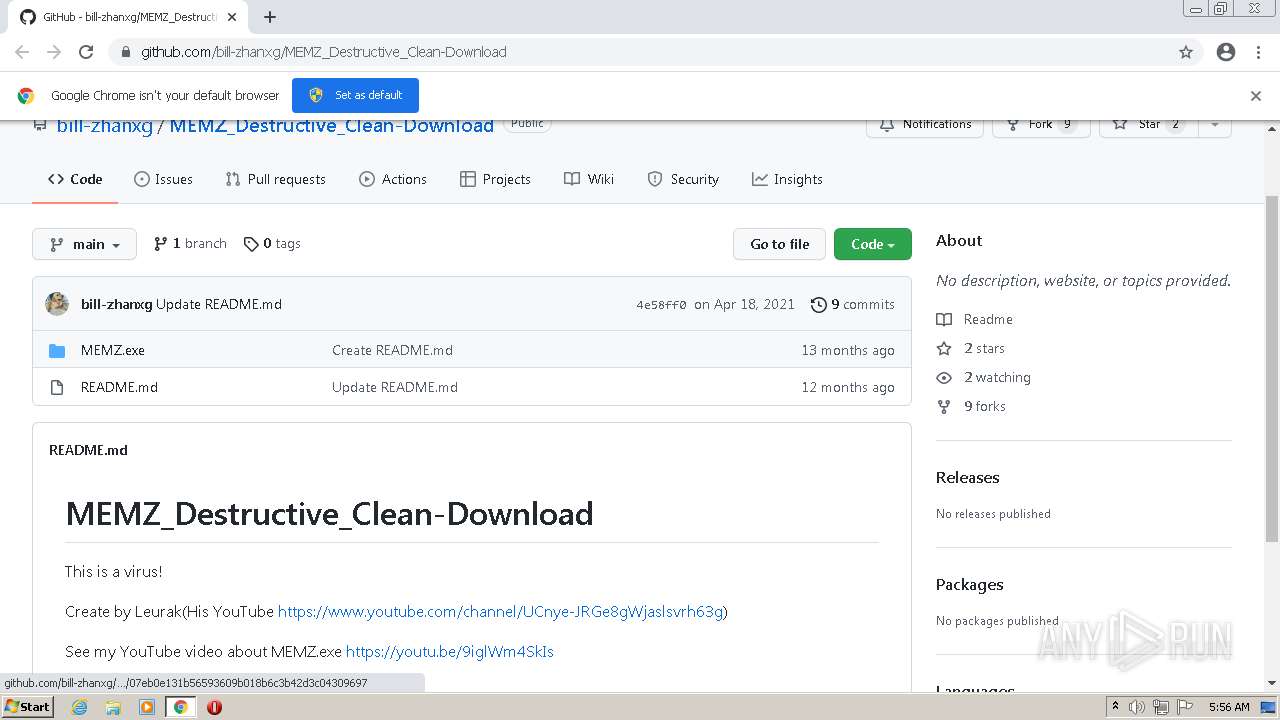
Task: View 2 stars in About sidebar
Action: (x=971, y=348)
